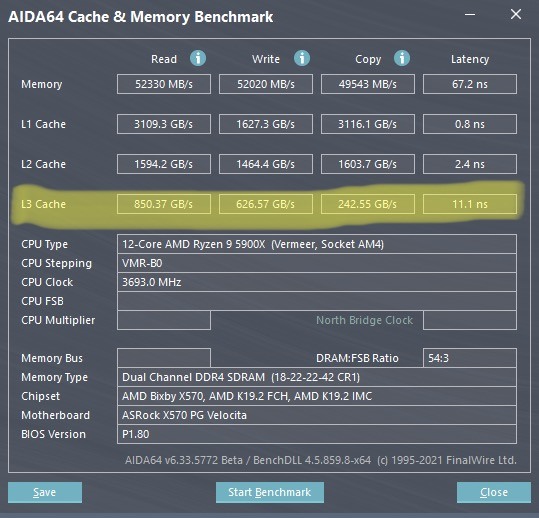Click the Read info icon

(x=198, y=58)
